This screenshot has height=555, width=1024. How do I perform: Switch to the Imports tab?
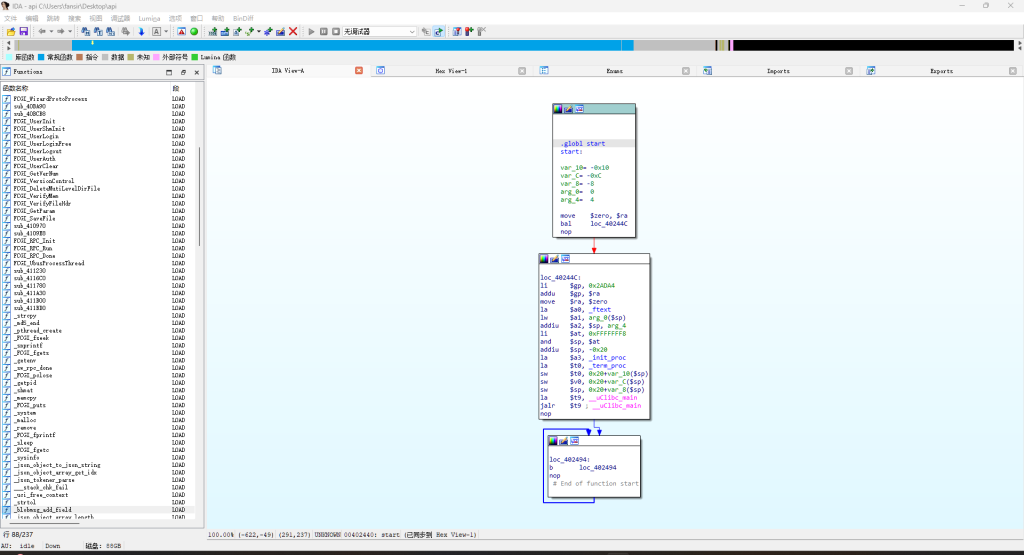pyautogui.click(x=778, y=71)
